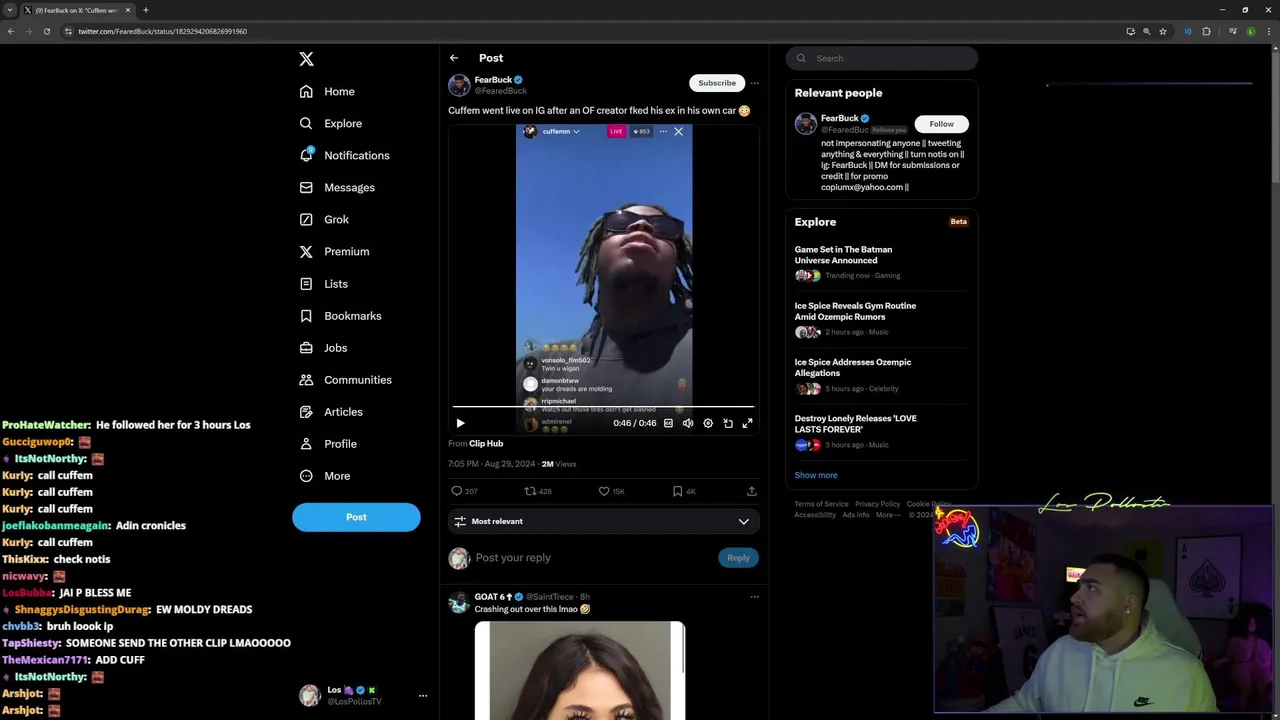Go to Profile in the sidebar
Image resolution: width=1280 pixels, height=720 pixels.
tap(327, 444)
